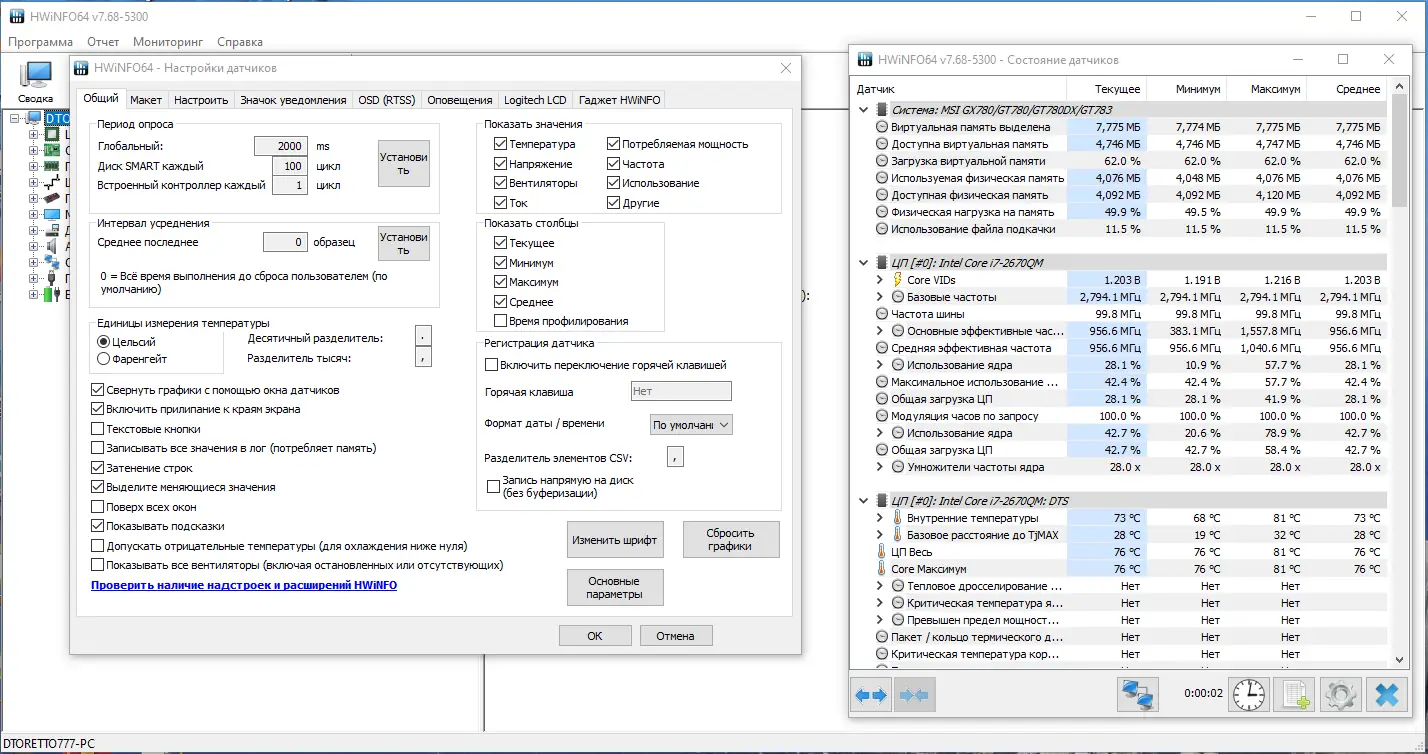Viewport: 1428px width, 754px height.
Task: Uncheck the Напряжение checkbox
Action: (500, 164)
